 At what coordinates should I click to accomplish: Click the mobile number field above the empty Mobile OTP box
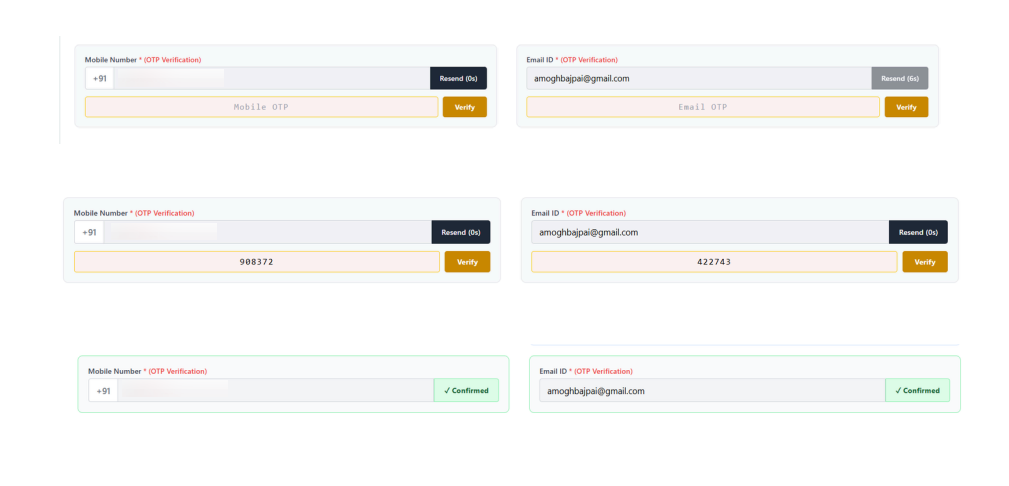pos(272,78)
